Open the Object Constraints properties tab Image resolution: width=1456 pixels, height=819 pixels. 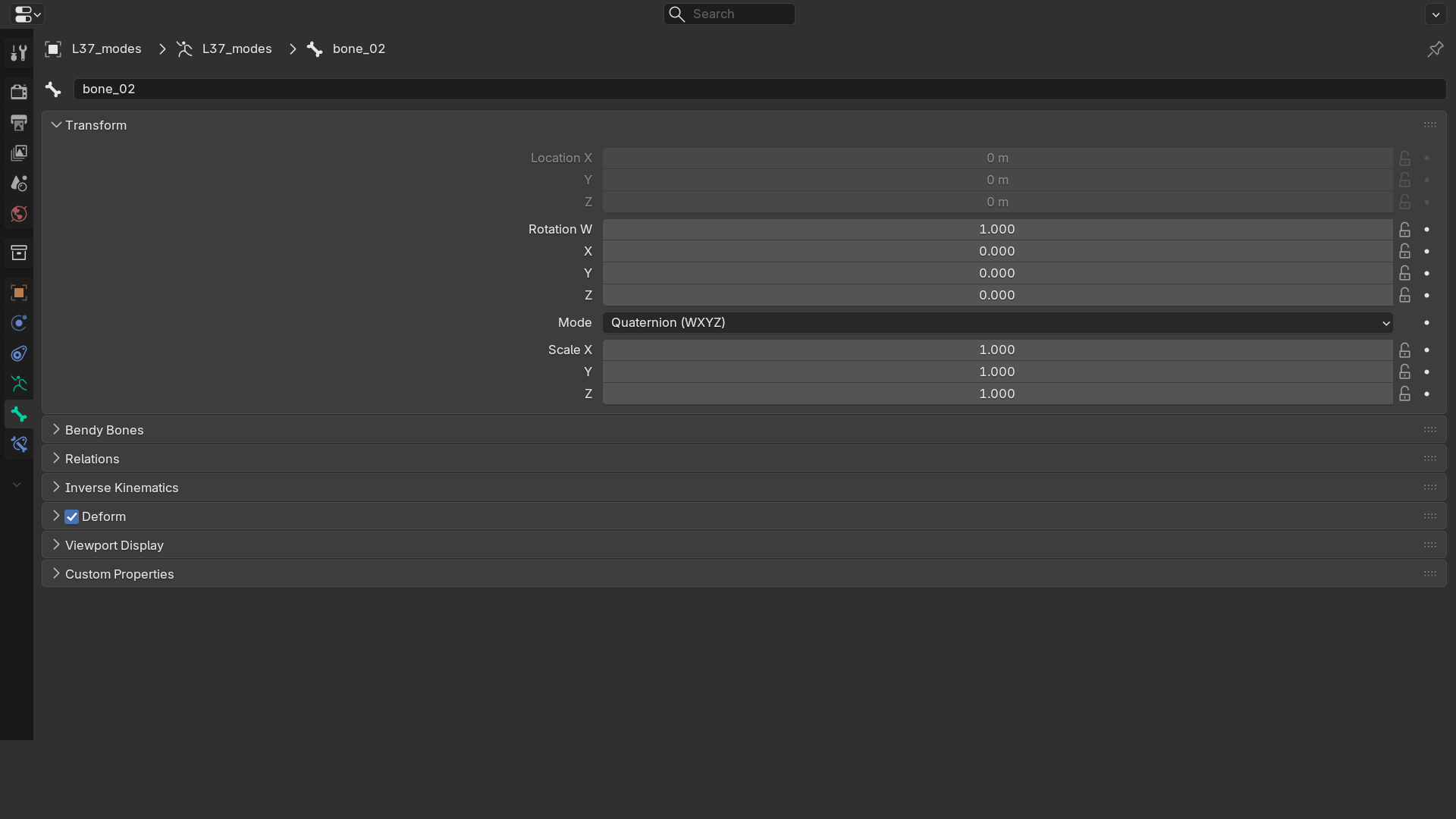(x=18, y=353)
